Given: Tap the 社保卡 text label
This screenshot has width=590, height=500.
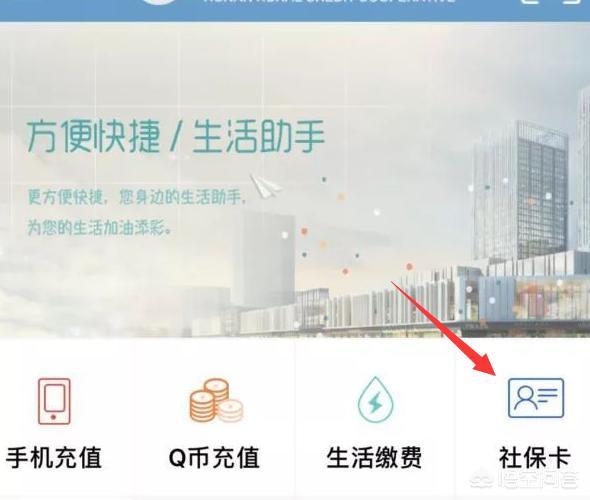Looking at the screenshot, I should tap(535, 458).
